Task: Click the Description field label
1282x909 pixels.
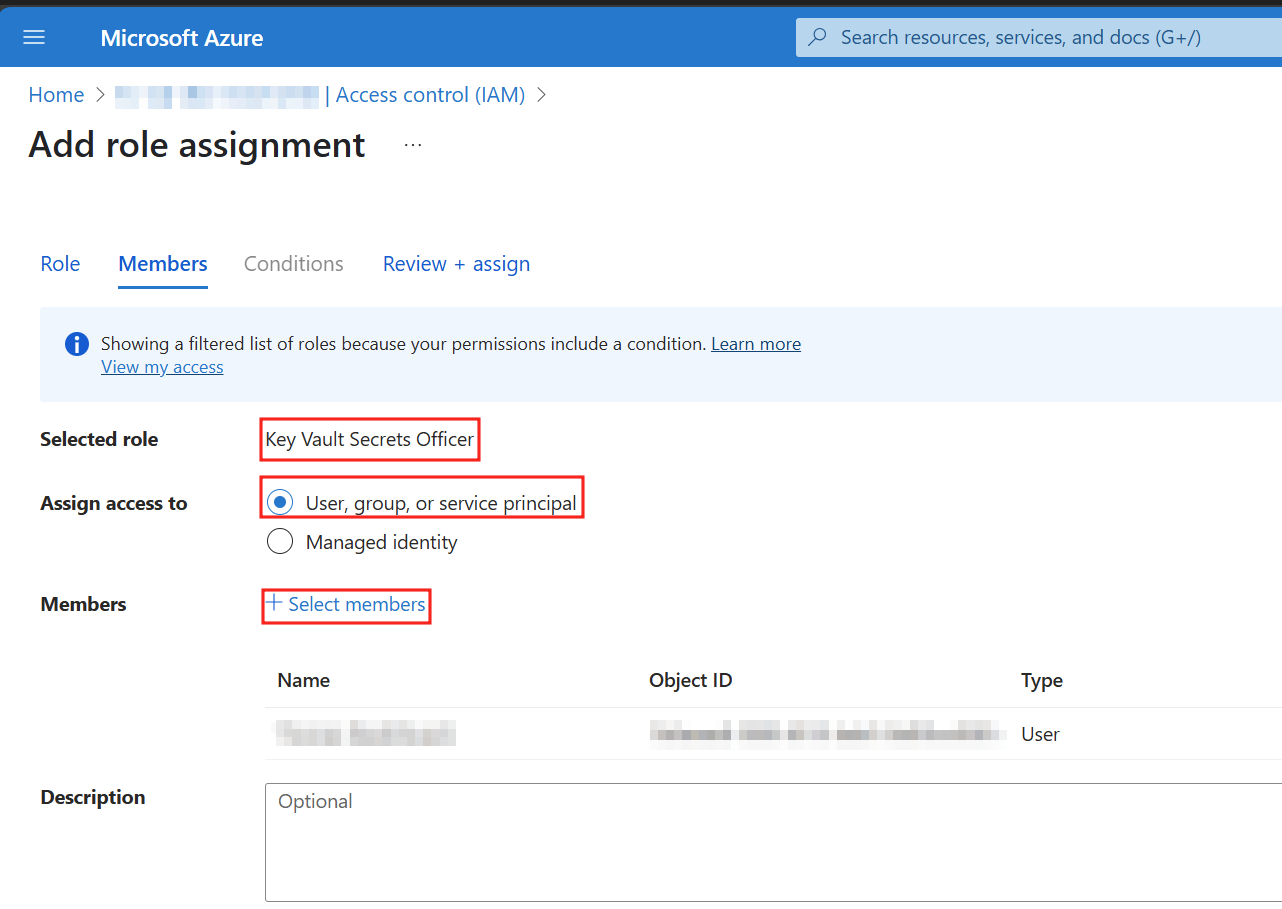Action: 93,797
